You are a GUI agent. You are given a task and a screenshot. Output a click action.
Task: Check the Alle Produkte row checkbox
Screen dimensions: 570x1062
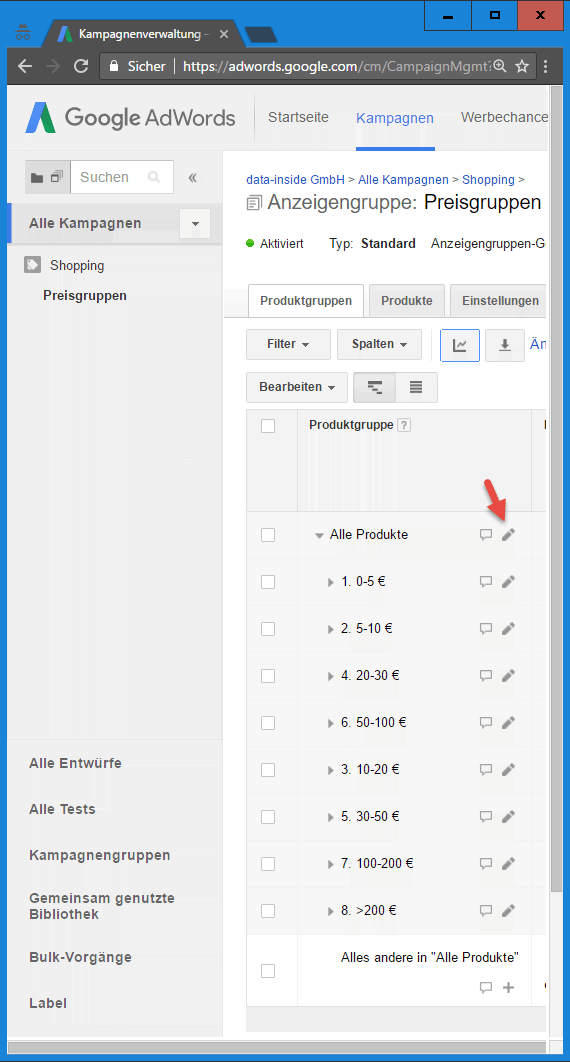click(x=268, y=535)
